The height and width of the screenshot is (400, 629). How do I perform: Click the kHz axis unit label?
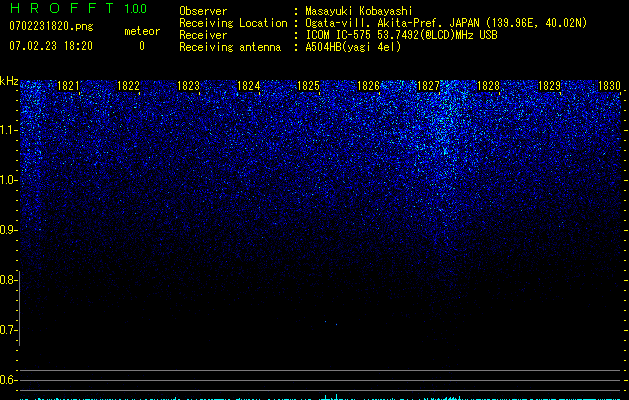tap(9, 81)
